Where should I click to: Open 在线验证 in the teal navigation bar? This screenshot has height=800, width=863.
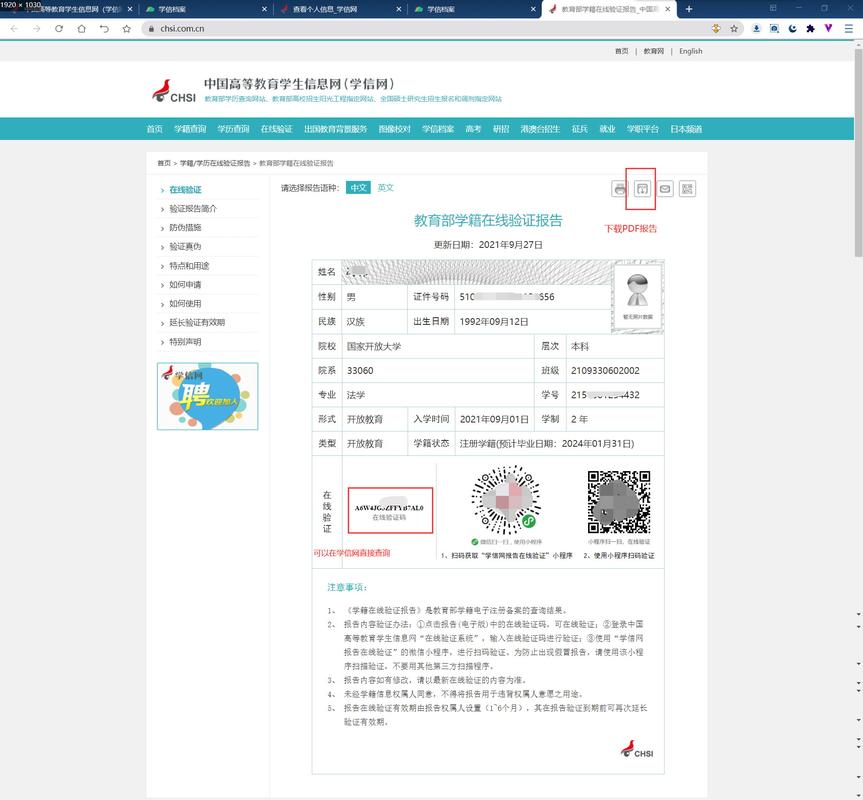pyautogui.click(x=276, y=129)
